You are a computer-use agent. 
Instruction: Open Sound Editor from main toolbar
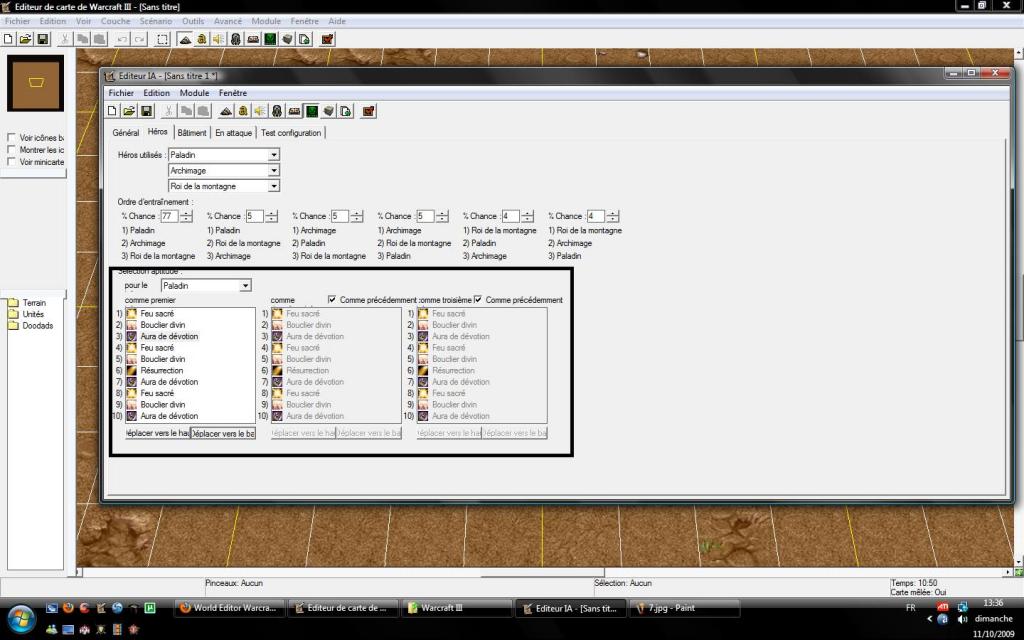tap(219, 39)
